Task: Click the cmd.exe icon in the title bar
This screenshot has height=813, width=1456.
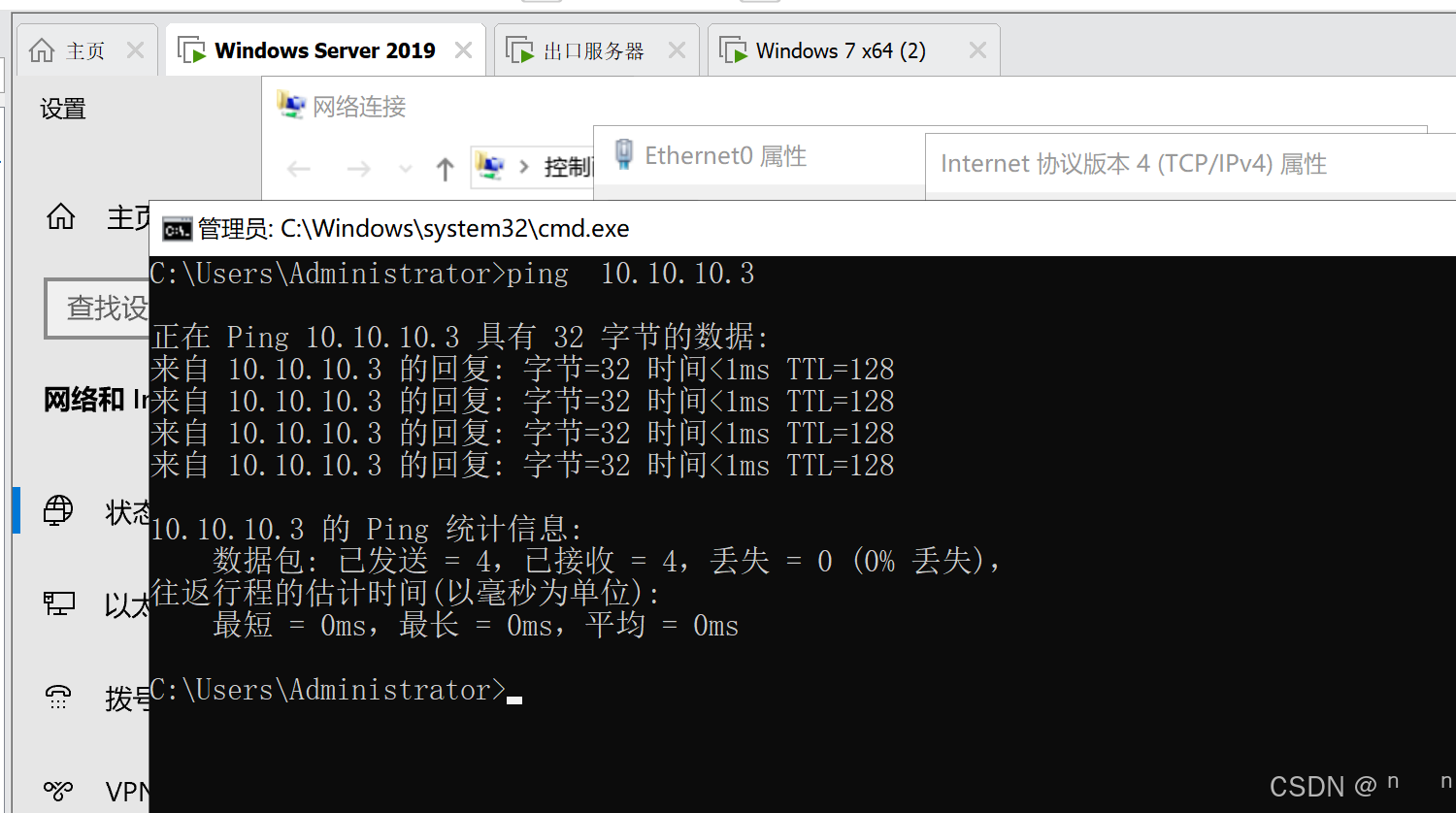Action: click(178, 229)
